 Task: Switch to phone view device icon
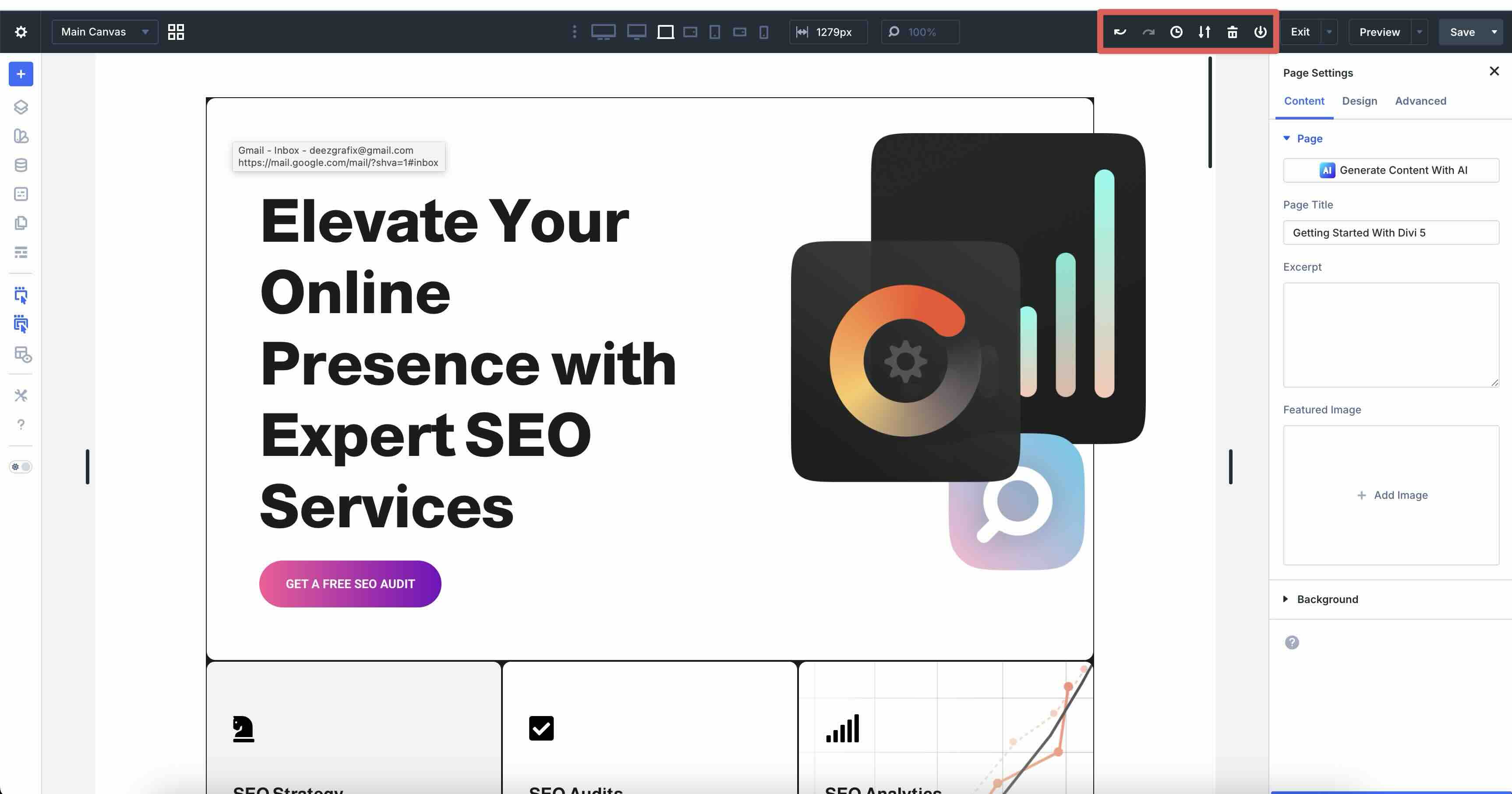[x=763, y=32]
